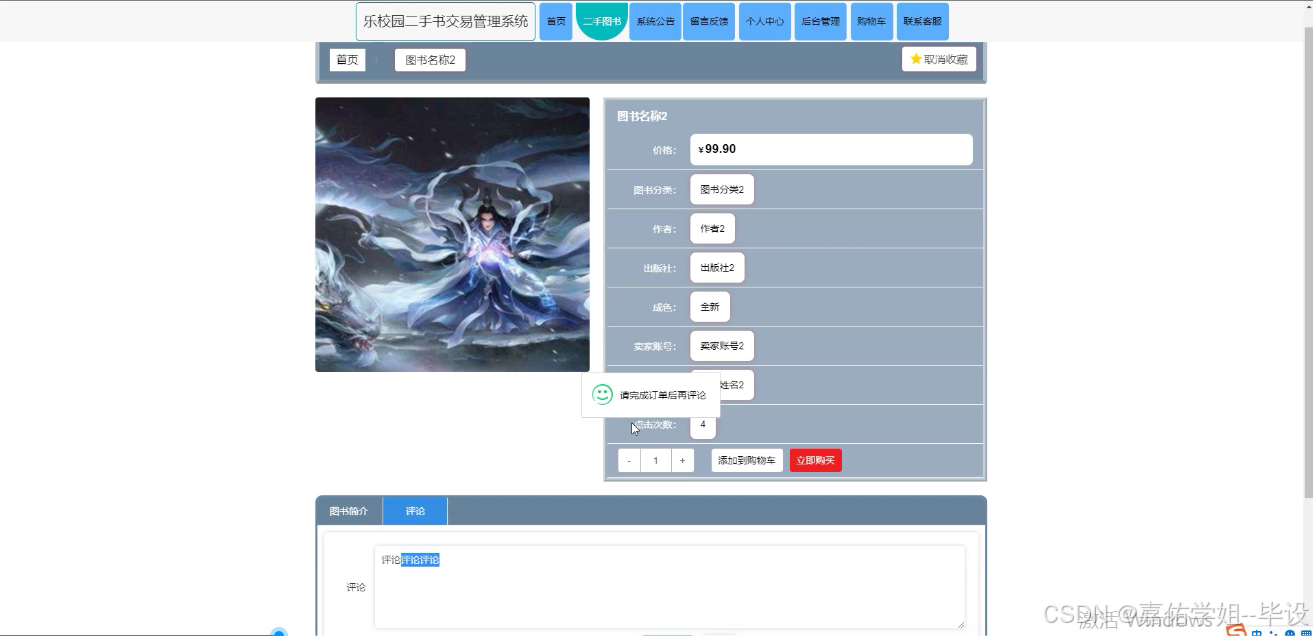Switch to the 图书简介 tab
1313x636 pixels.
tap(349, 511)
